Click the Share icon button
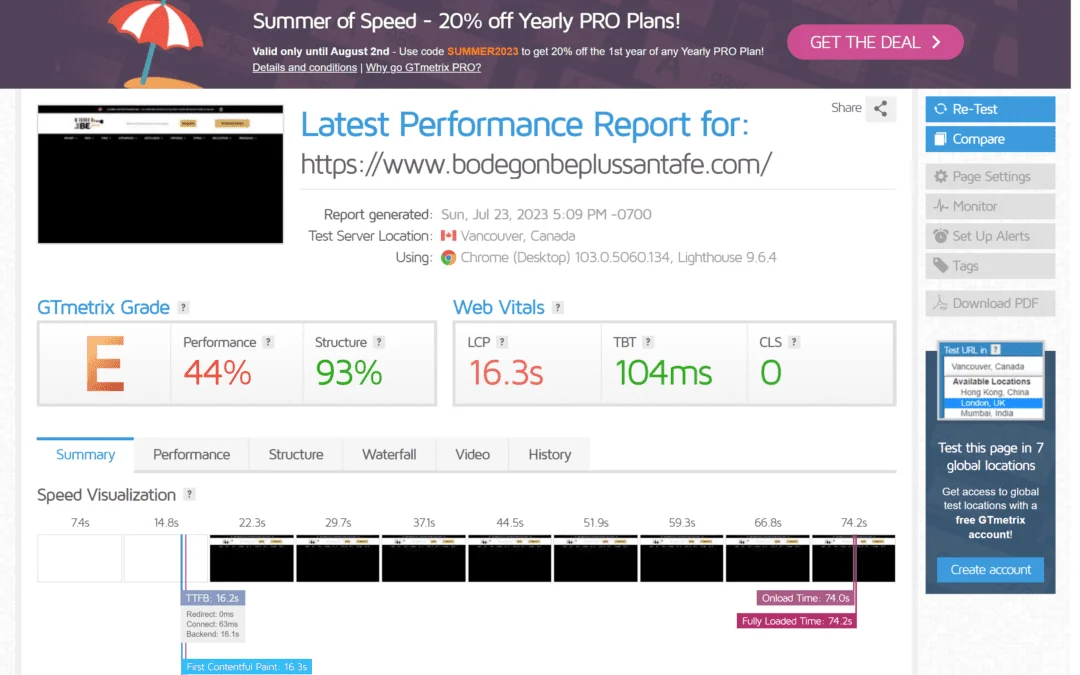The width and height of the screenshot is (1080, 675). (x=880, y=109)
